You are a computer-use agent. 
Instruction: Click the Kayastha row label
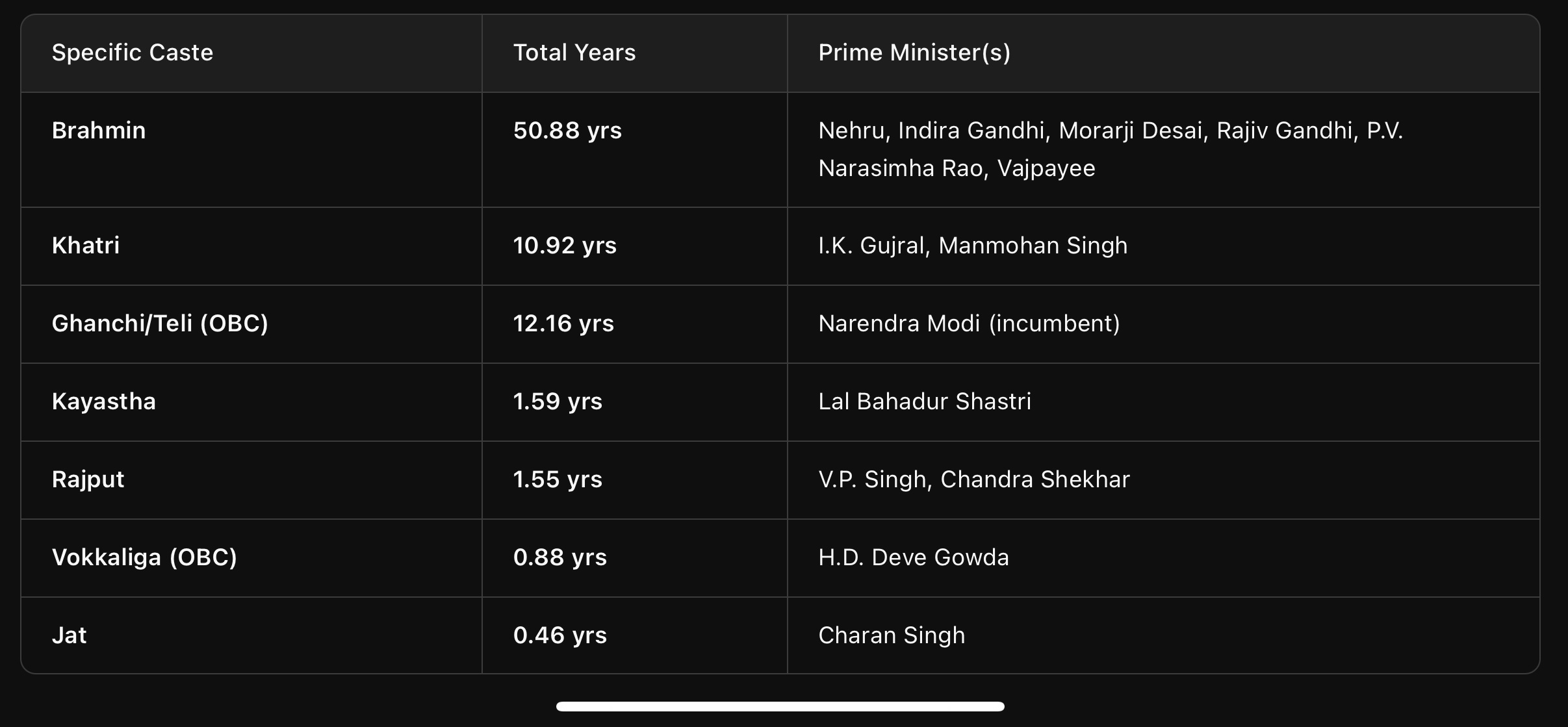pos(104,402)
